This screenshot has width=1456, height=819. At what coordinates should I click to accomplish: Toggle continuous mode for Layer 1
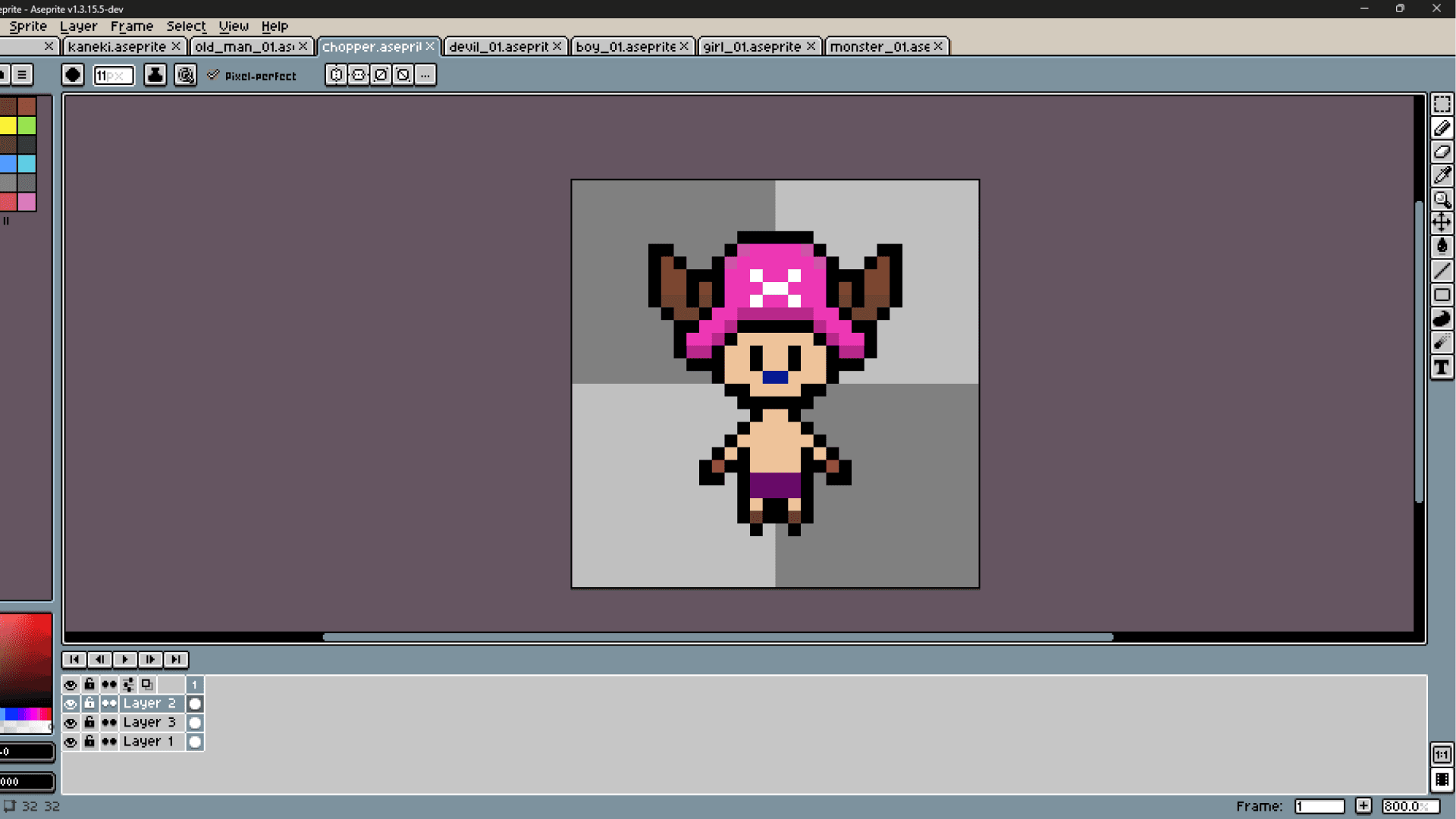[109, 742]
